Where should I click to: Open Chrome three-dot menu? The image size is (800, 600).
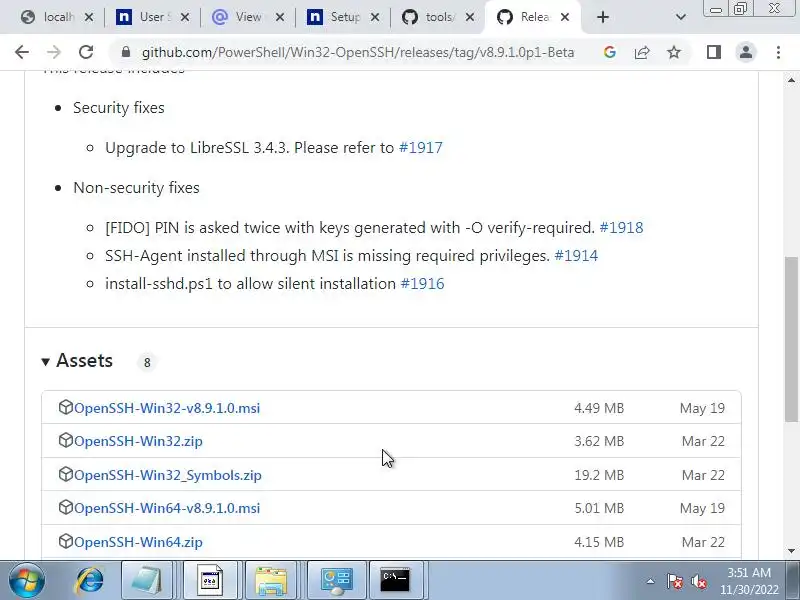point(778,52)
